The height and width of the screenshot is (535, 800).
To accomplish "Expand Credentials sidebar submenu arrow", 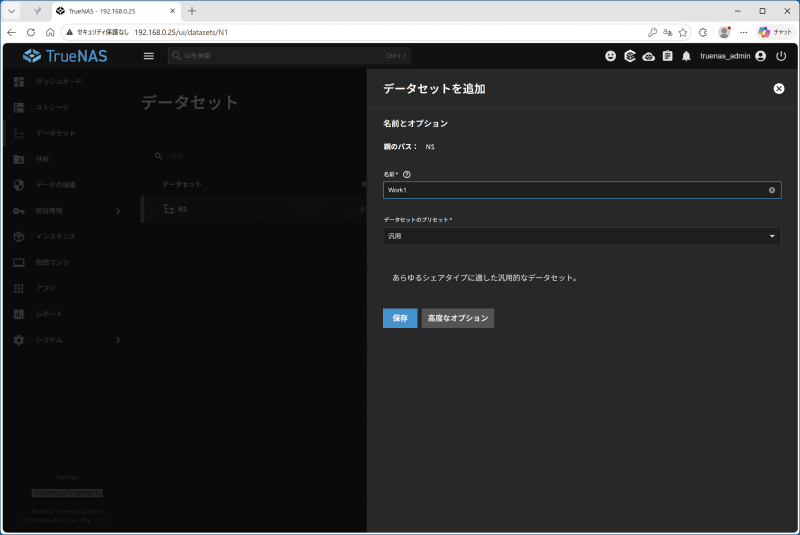I will click(118, 211).
